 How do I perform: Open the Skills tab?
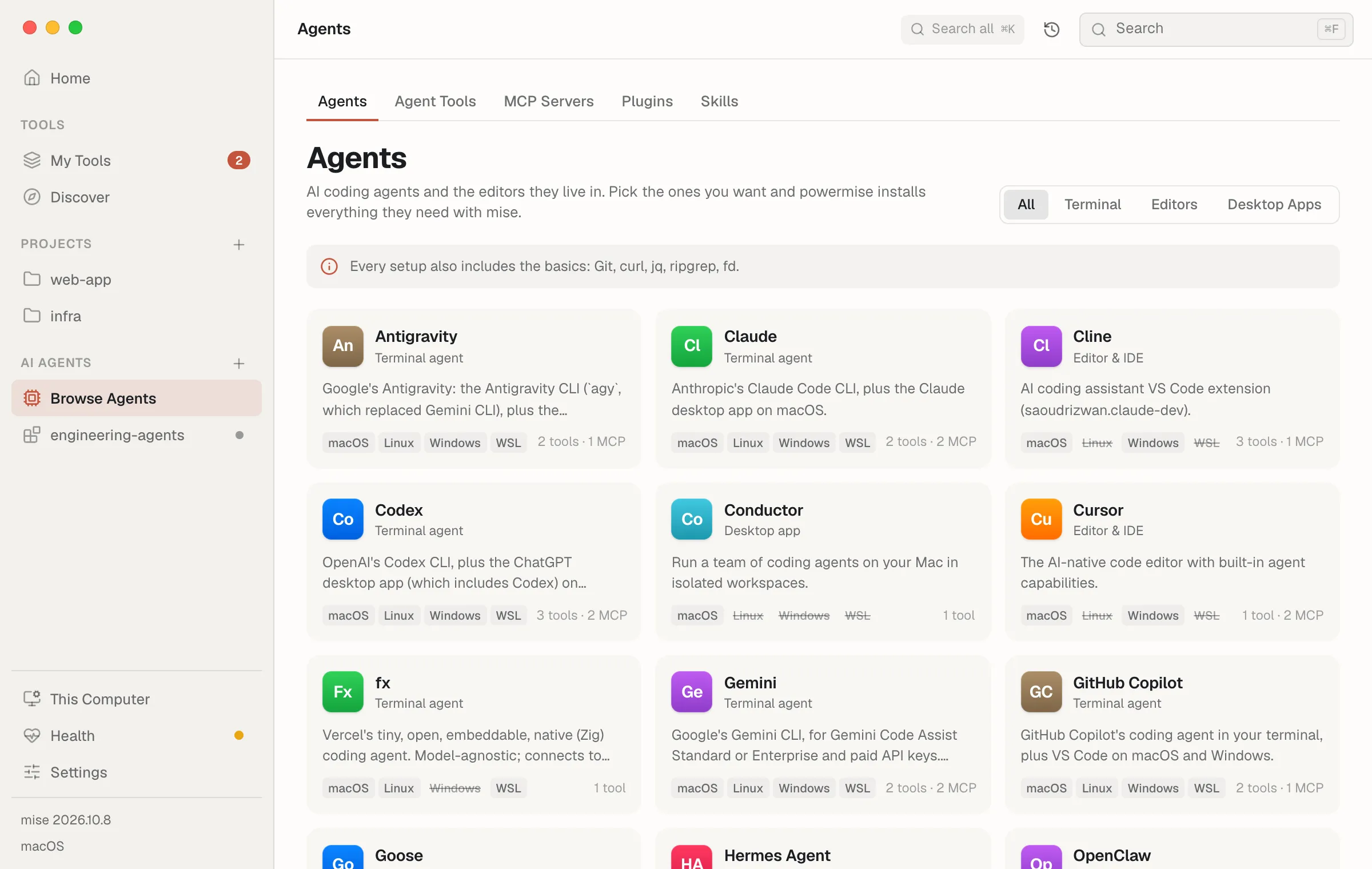(x=719, y=101)
